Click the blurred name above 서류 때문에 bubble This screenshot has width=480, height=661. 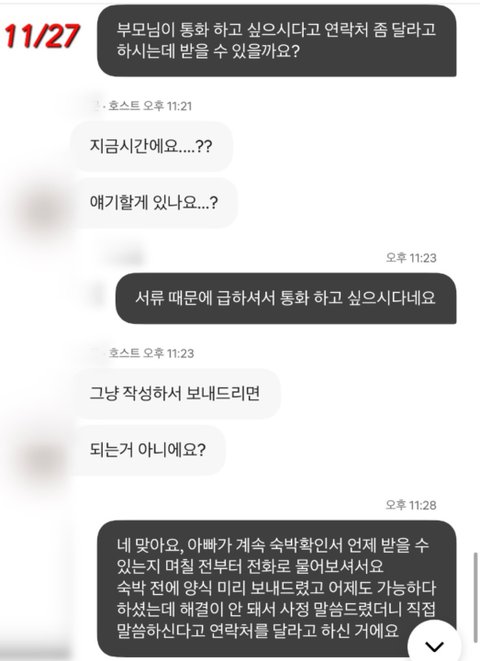point(122,258)
